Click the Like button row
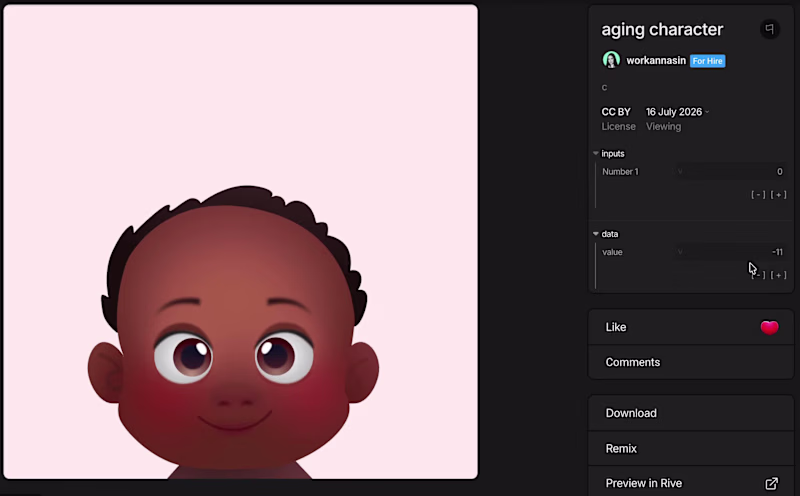Viewport: 800px width, 496px height. [691, 327]
